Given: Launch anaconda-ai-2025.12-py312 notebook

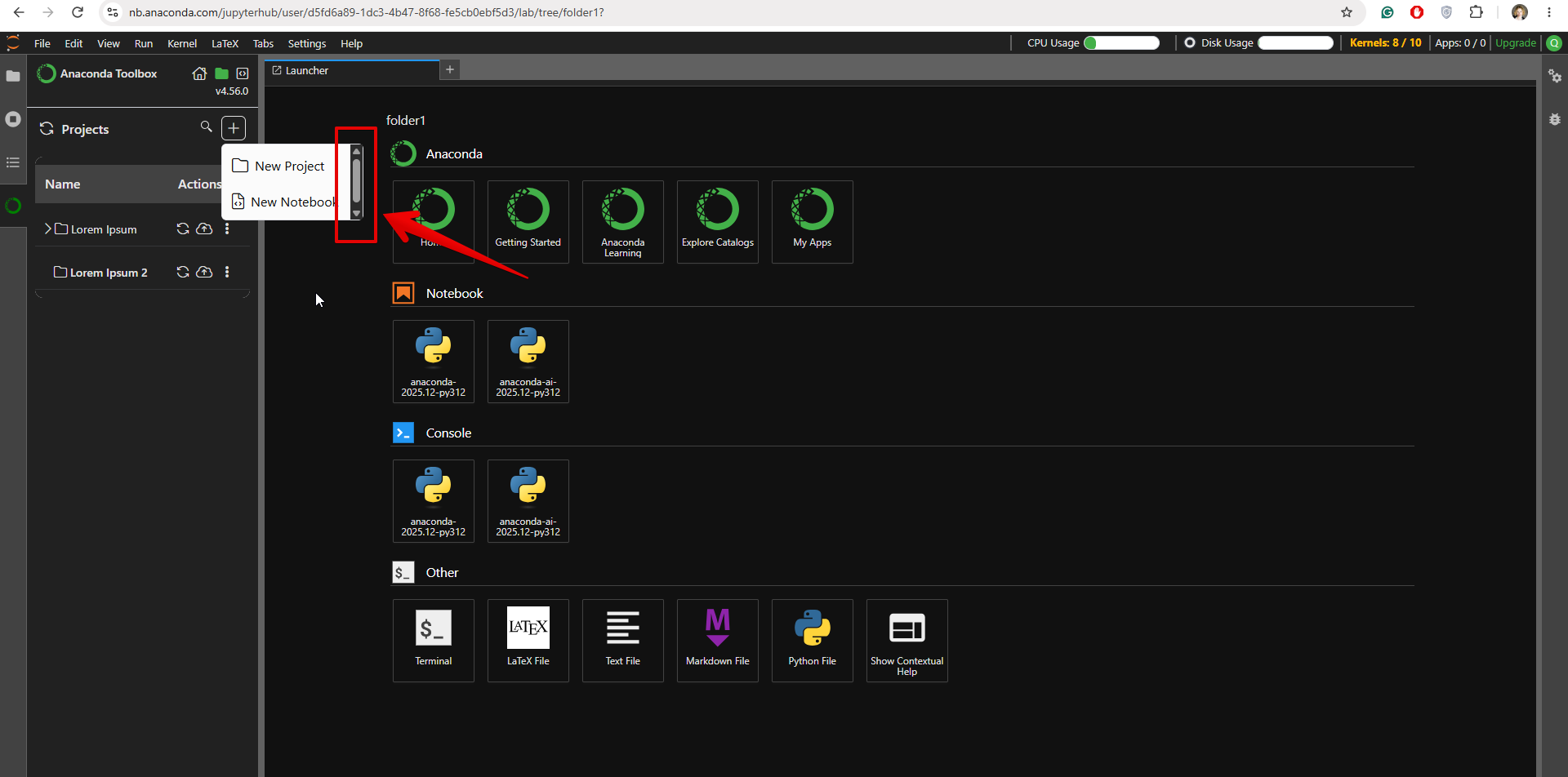Looking at the screenshot, I should (x=528, y=362).
